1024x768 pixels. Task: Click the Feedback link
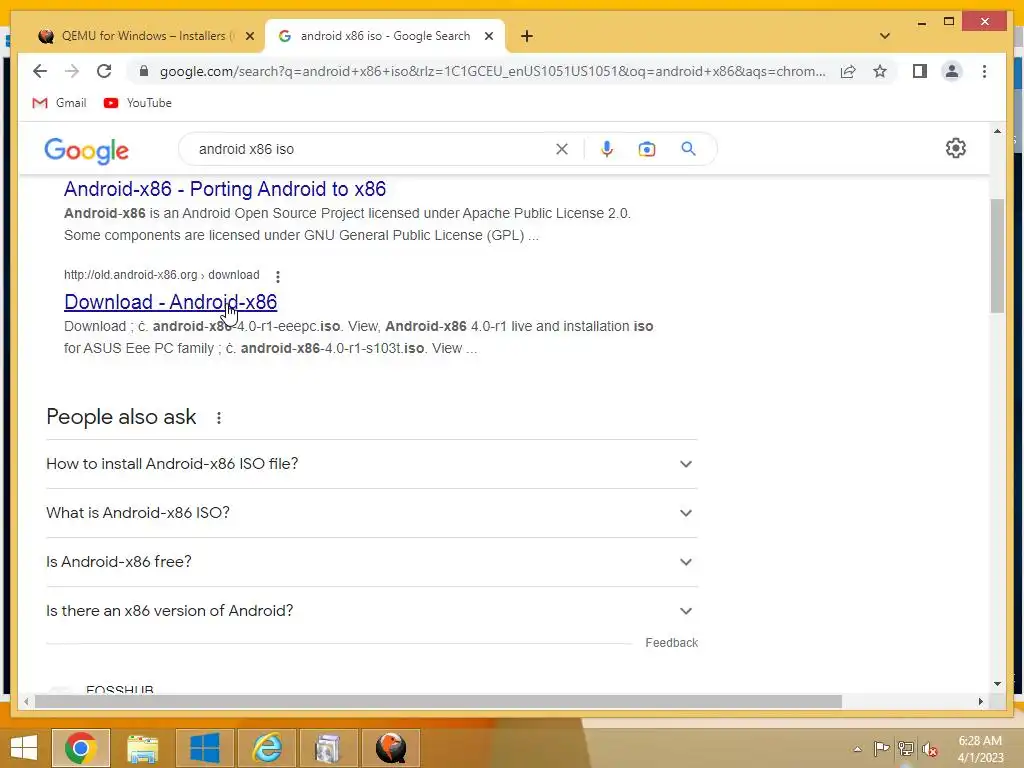click(x=671, y=643)
